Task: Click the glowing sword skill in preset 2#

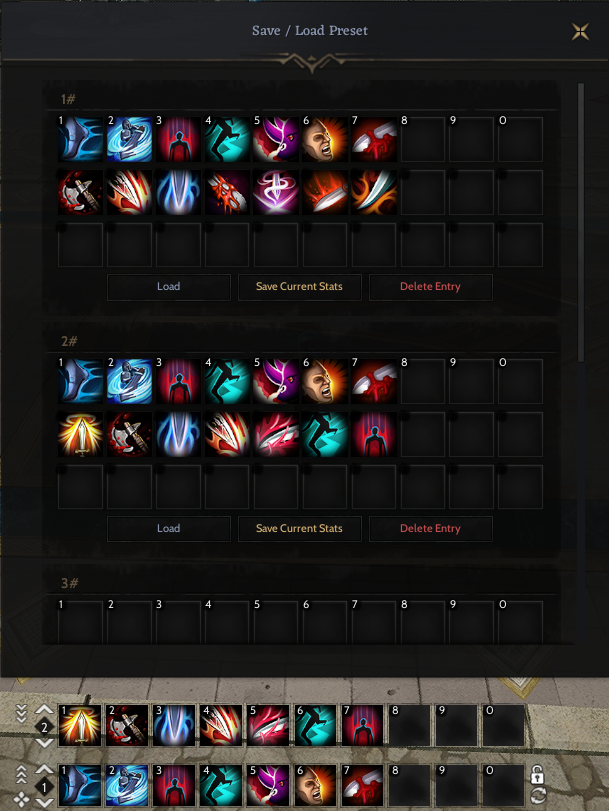Action: 80,434
